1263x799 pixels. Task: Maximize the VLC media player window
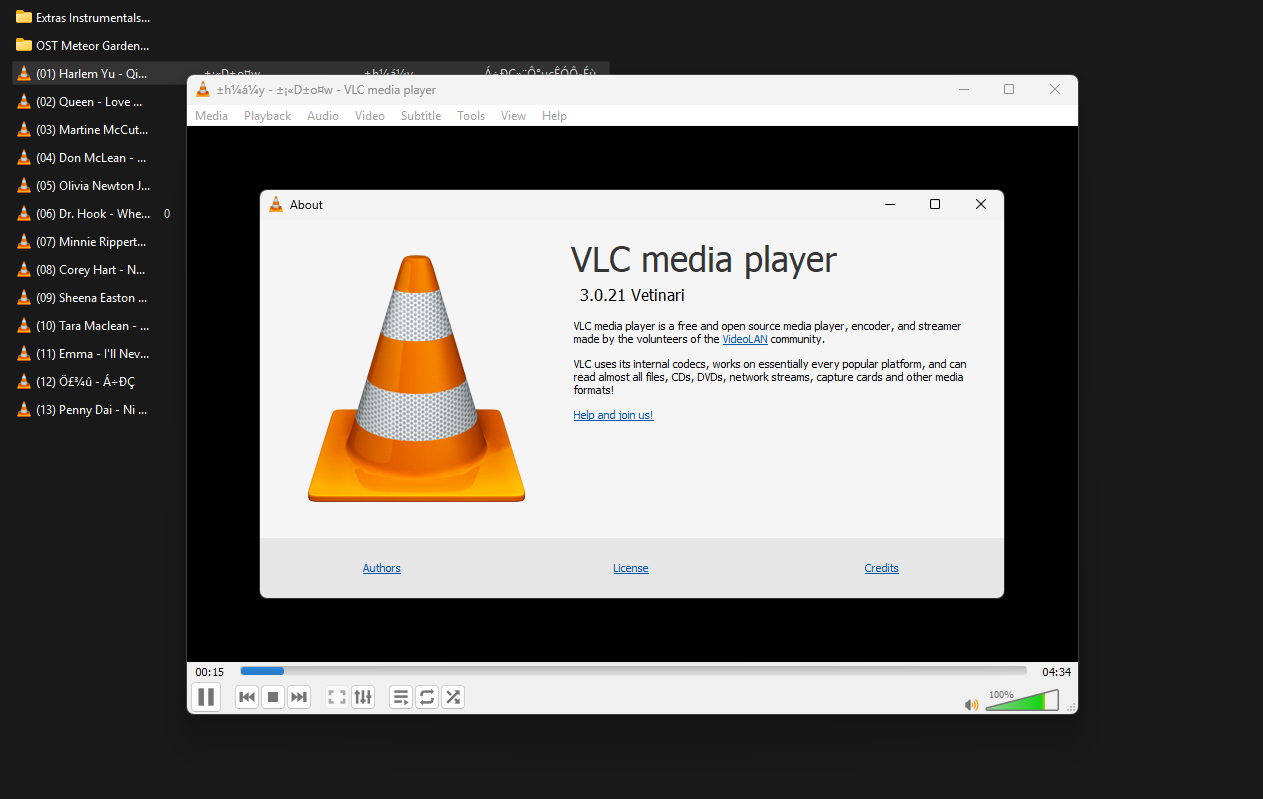point(1009,90)
